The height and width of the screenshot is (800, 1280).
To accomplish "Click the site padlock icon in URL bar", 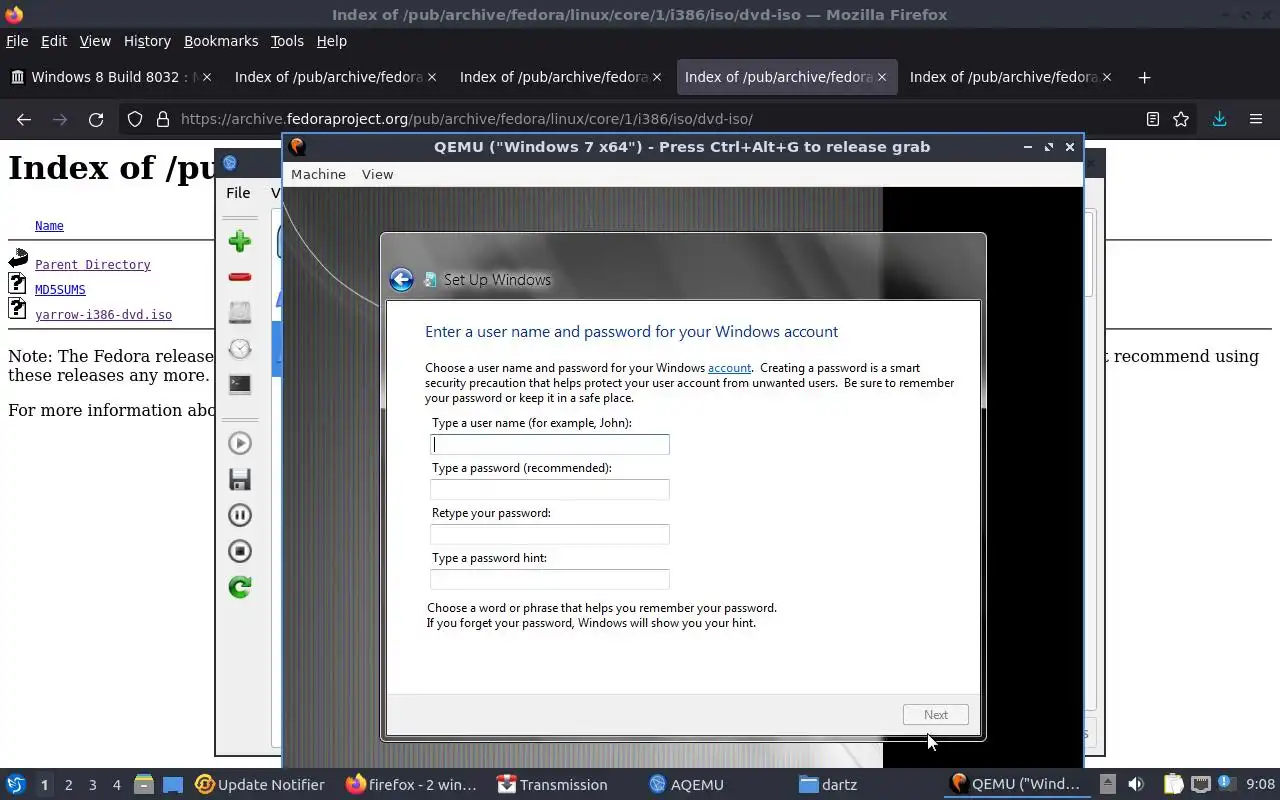I will [x=163, y=119].
